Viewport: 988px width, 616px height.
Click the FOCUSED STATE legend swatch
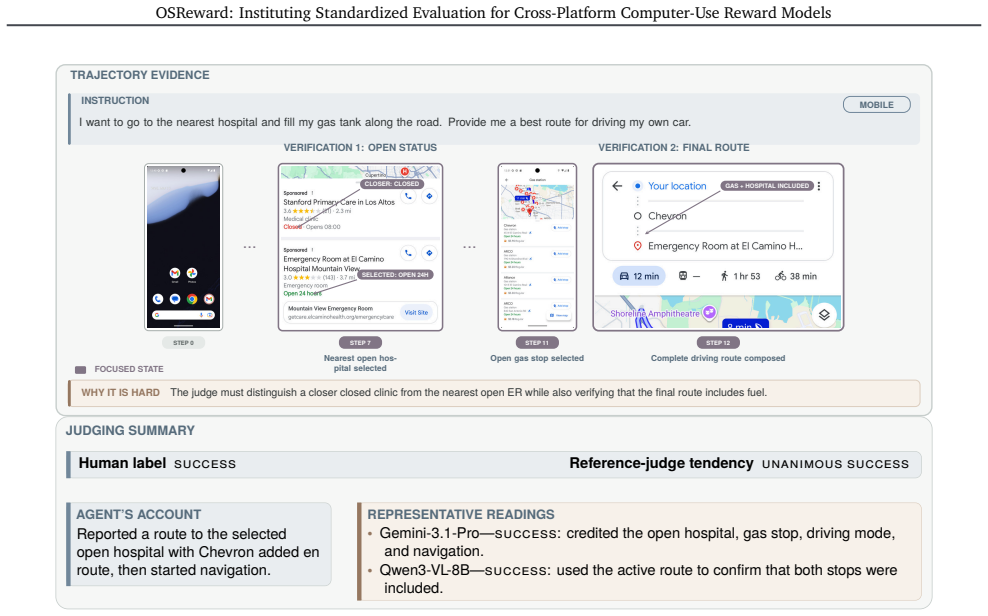tap(81, 370)
